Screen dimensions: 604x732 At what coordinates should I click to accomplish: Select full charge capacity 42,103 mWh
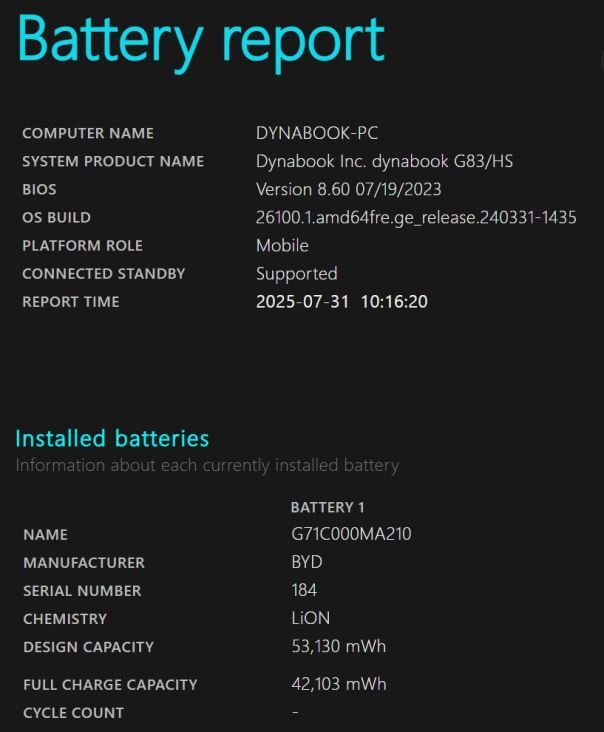[x=339, y=684]
